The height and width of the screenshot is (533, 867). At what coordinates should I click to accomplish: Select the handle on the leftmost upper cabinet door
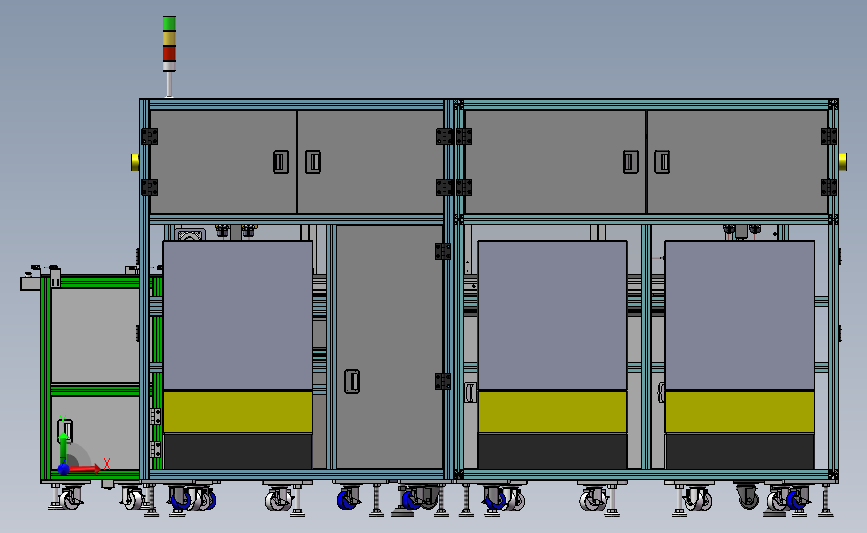tap(281, 162)
